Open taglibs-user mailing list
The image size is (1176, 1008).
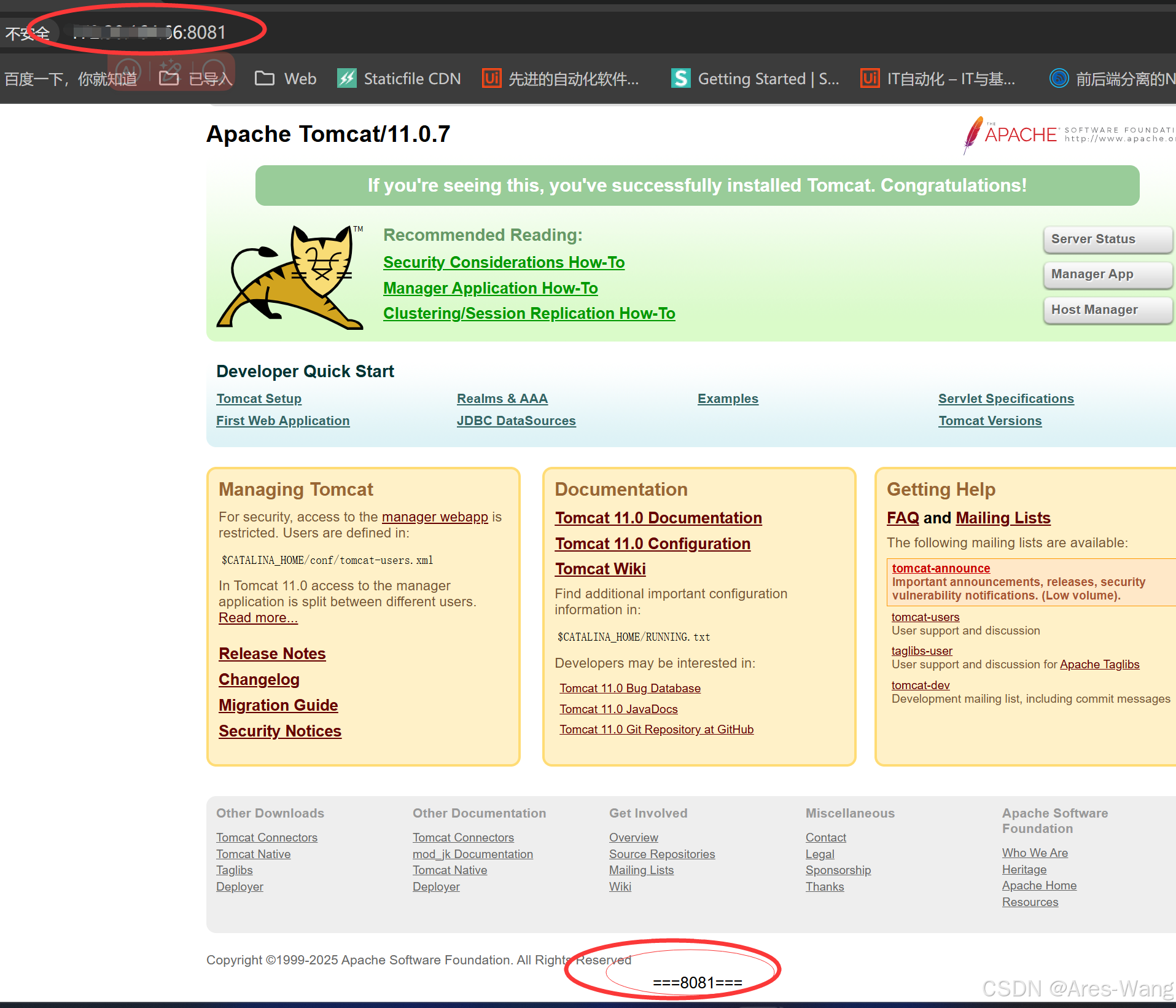(x=922, y=651)
